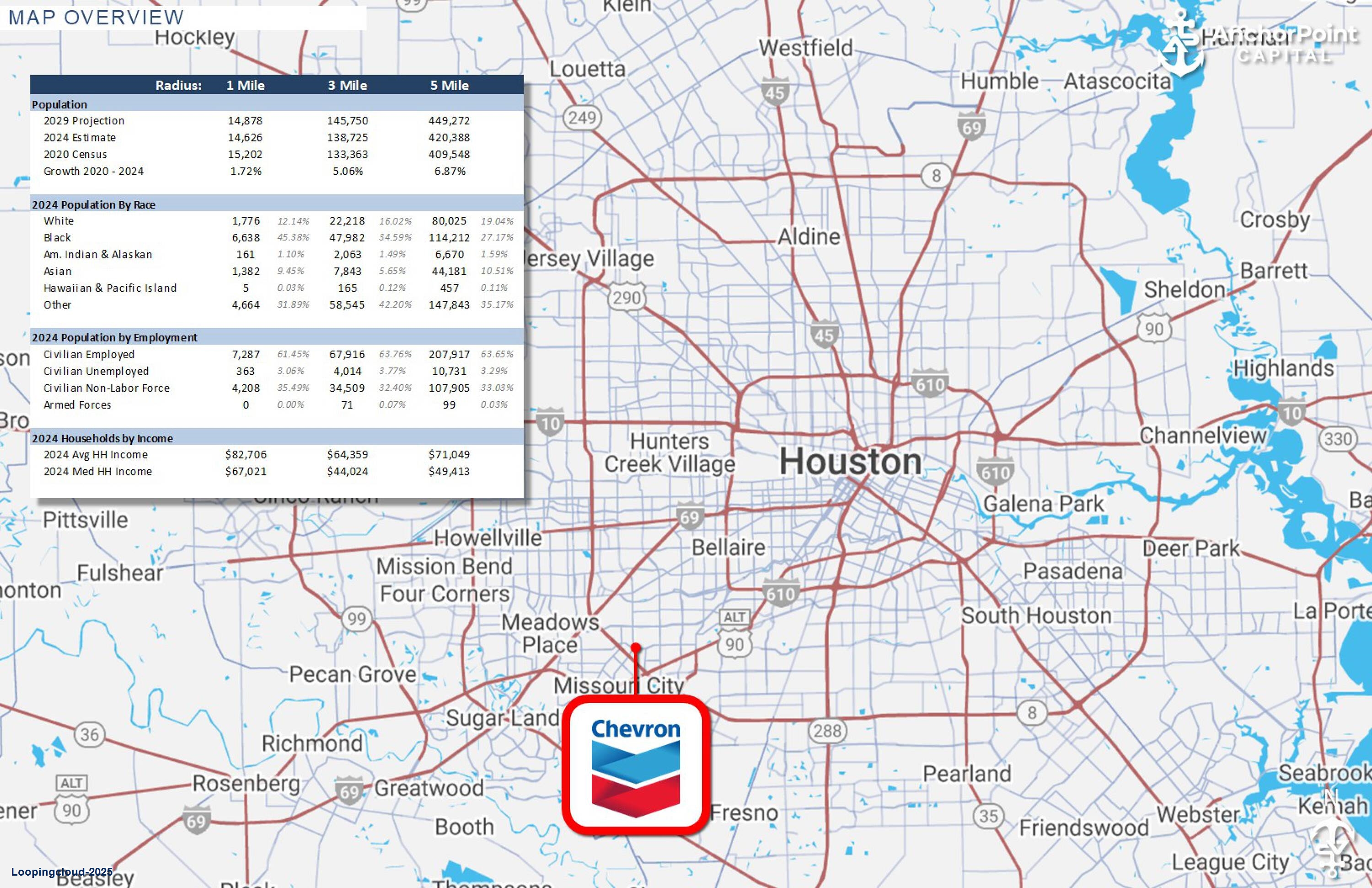Click the growth value 5.06%
This screenshot has height=888, width=1372.
pos(348,171)
